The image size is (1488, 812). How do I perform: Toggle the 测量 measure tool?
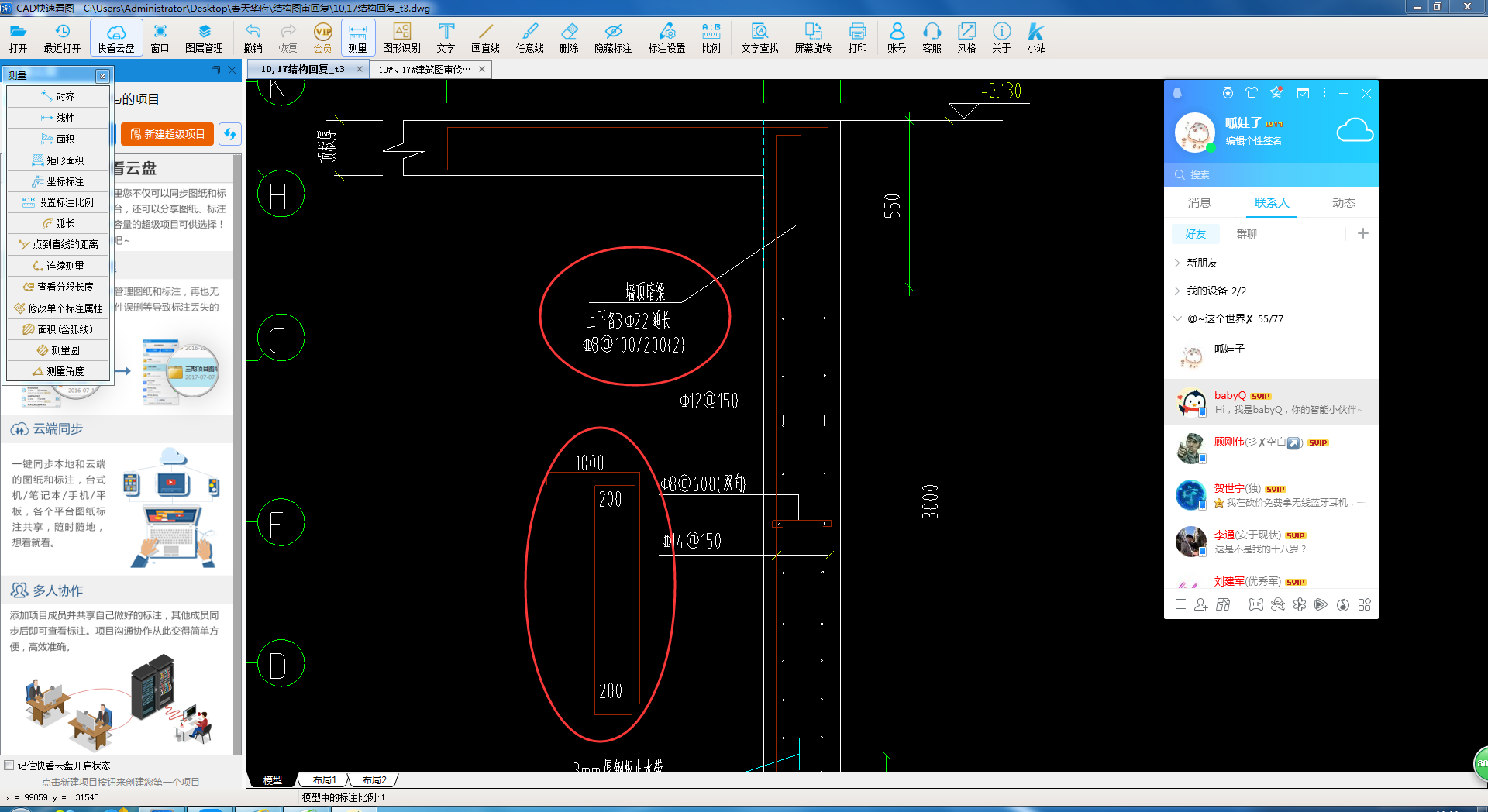[x=358, y=38]
